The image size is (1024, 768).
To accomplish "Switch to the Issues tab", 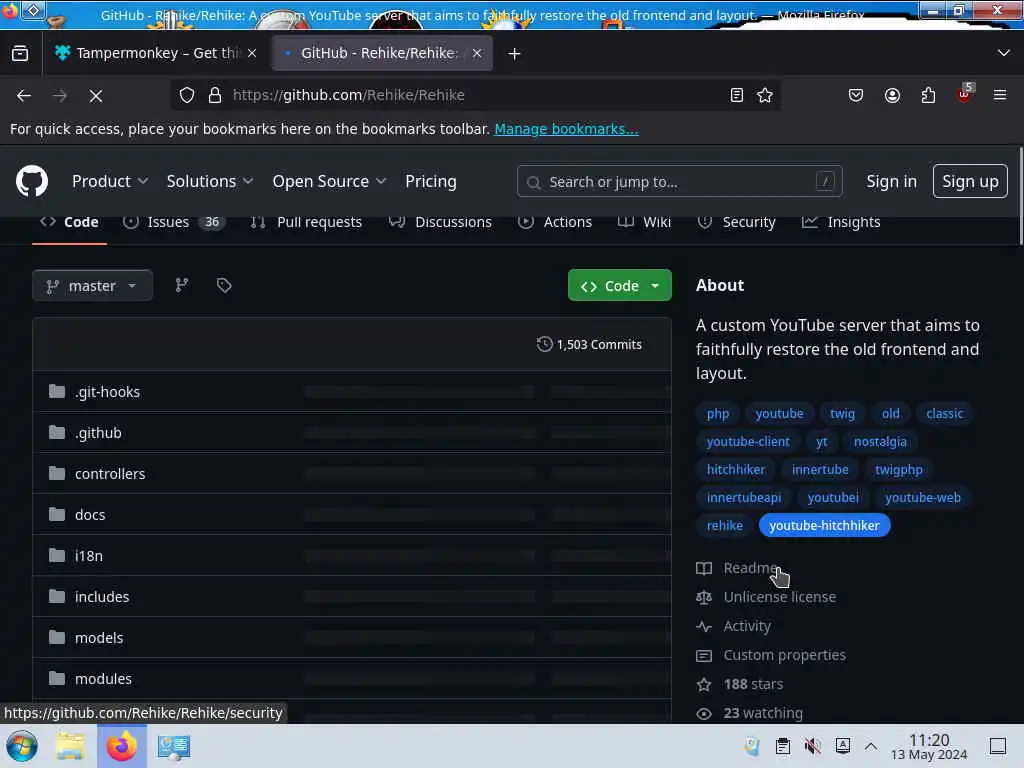I will point(174,222).
